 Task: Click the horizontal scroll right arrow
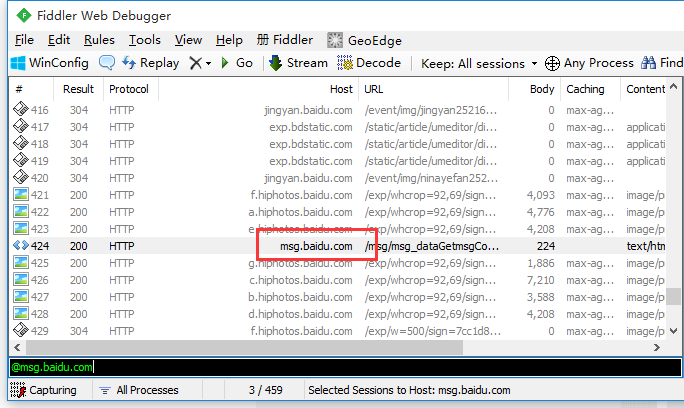pyautogui.click(x=657, y=347)
